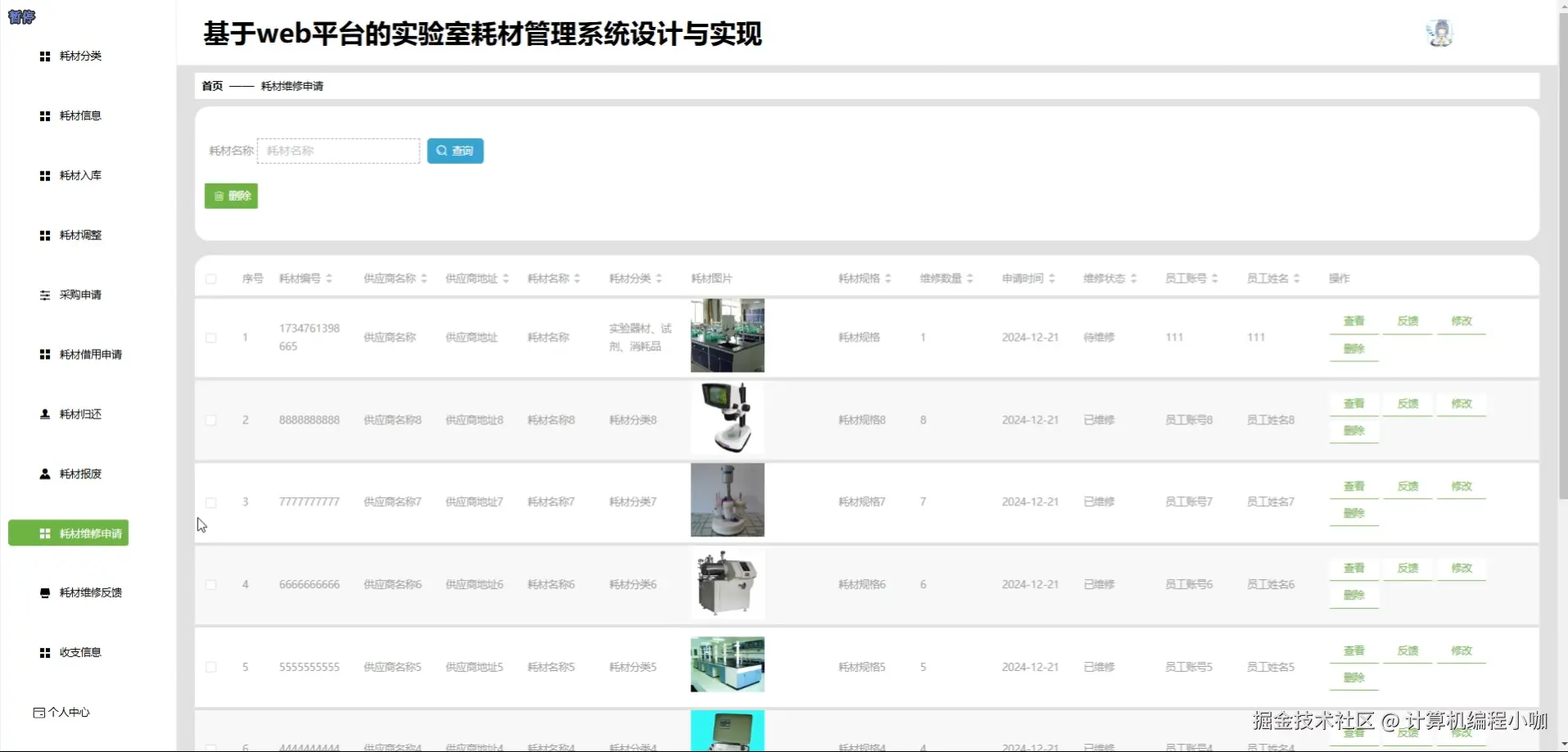Navigate to 个人中心 menu item
Screen dimensions: 1568x752
69,713
